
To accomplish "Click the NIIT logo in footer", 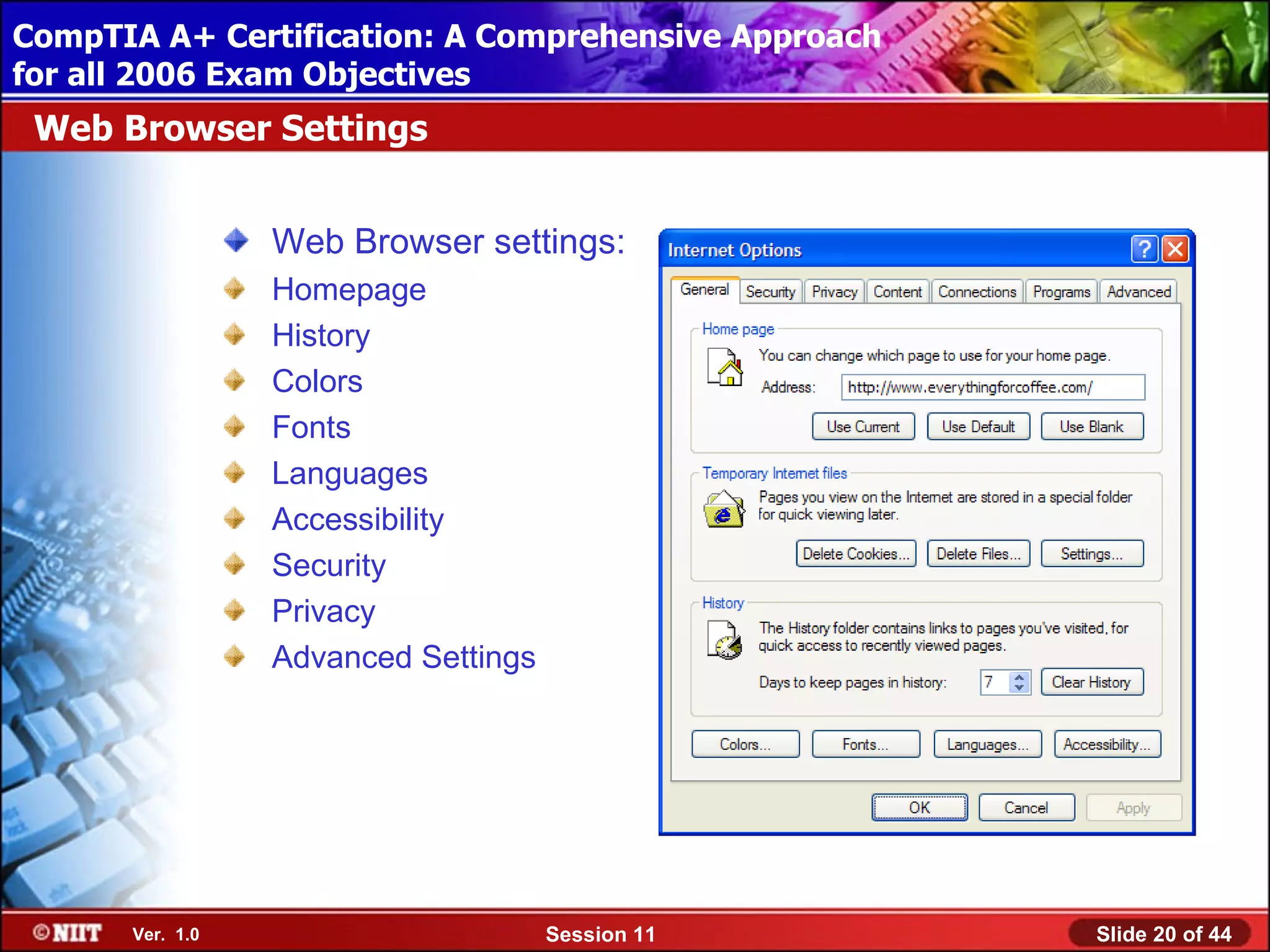I will click(68, 933).
